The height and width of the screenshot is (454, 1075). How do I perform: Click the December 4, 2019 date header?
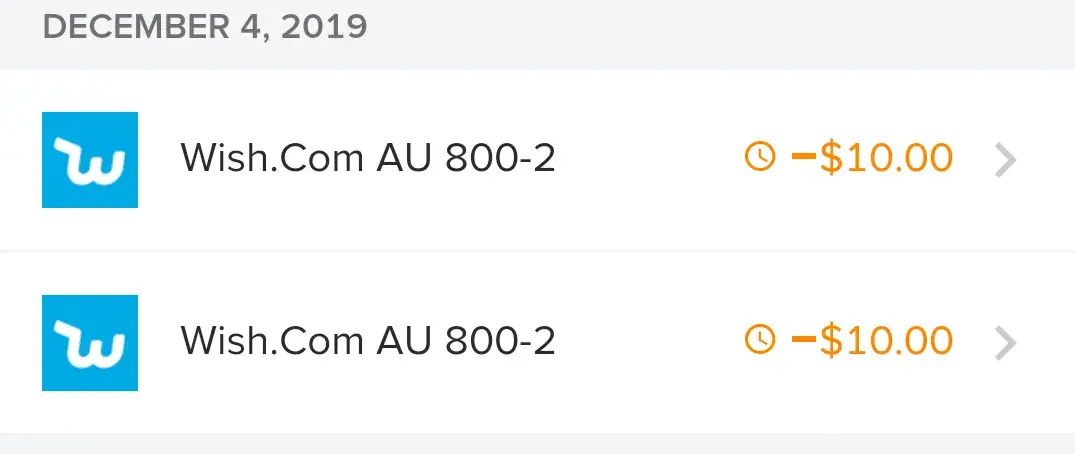coord(205,27)
